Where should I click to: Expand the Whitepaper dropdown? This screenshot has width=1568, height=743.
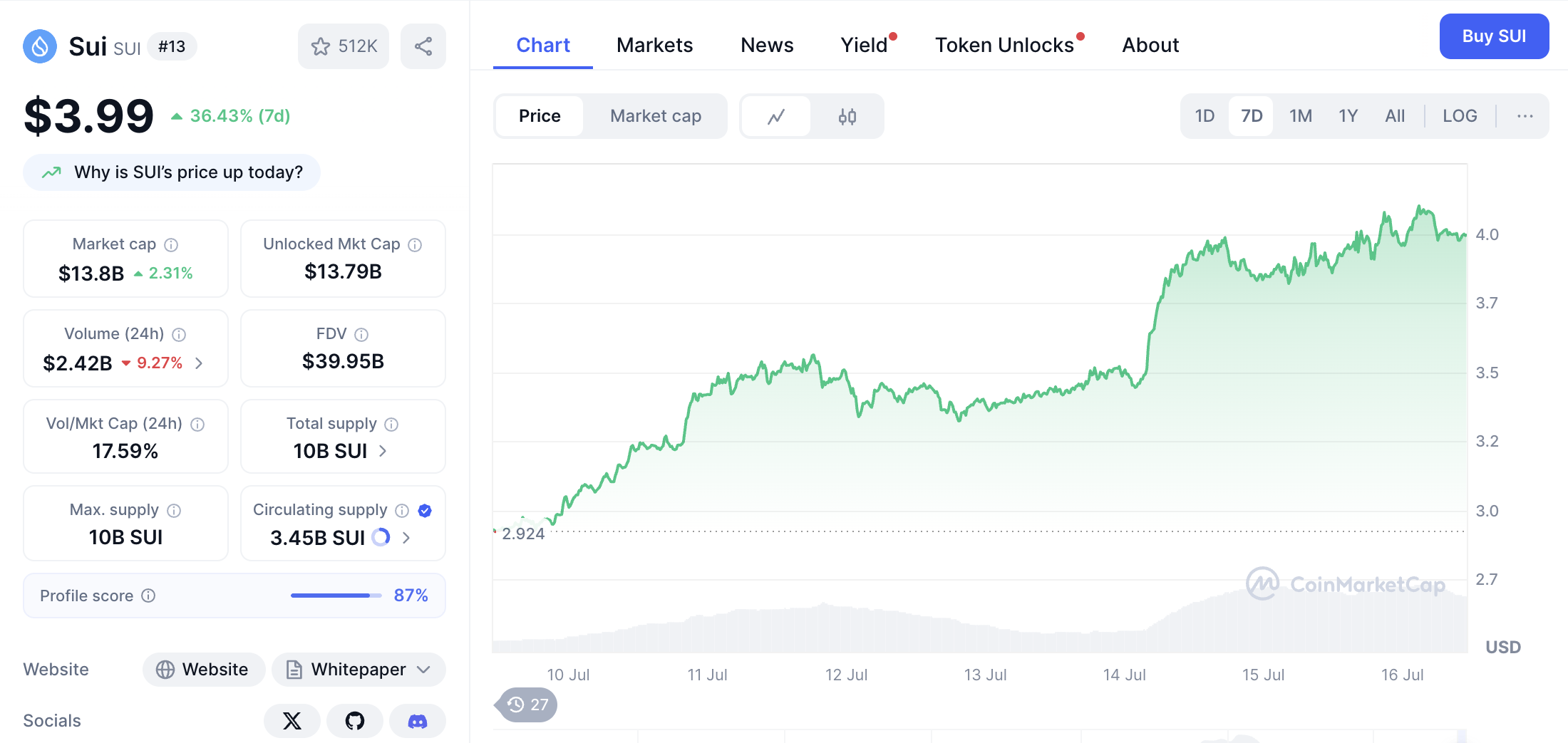coord(423,670)
